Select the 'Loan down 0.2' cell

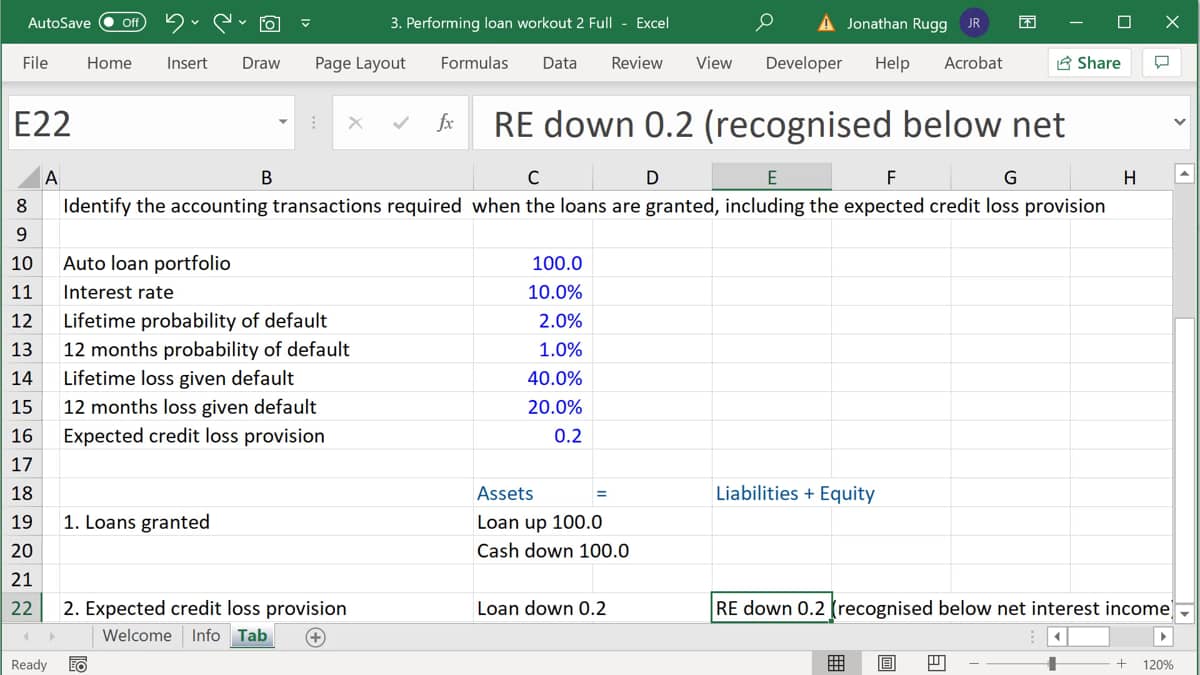pos(532,608)
